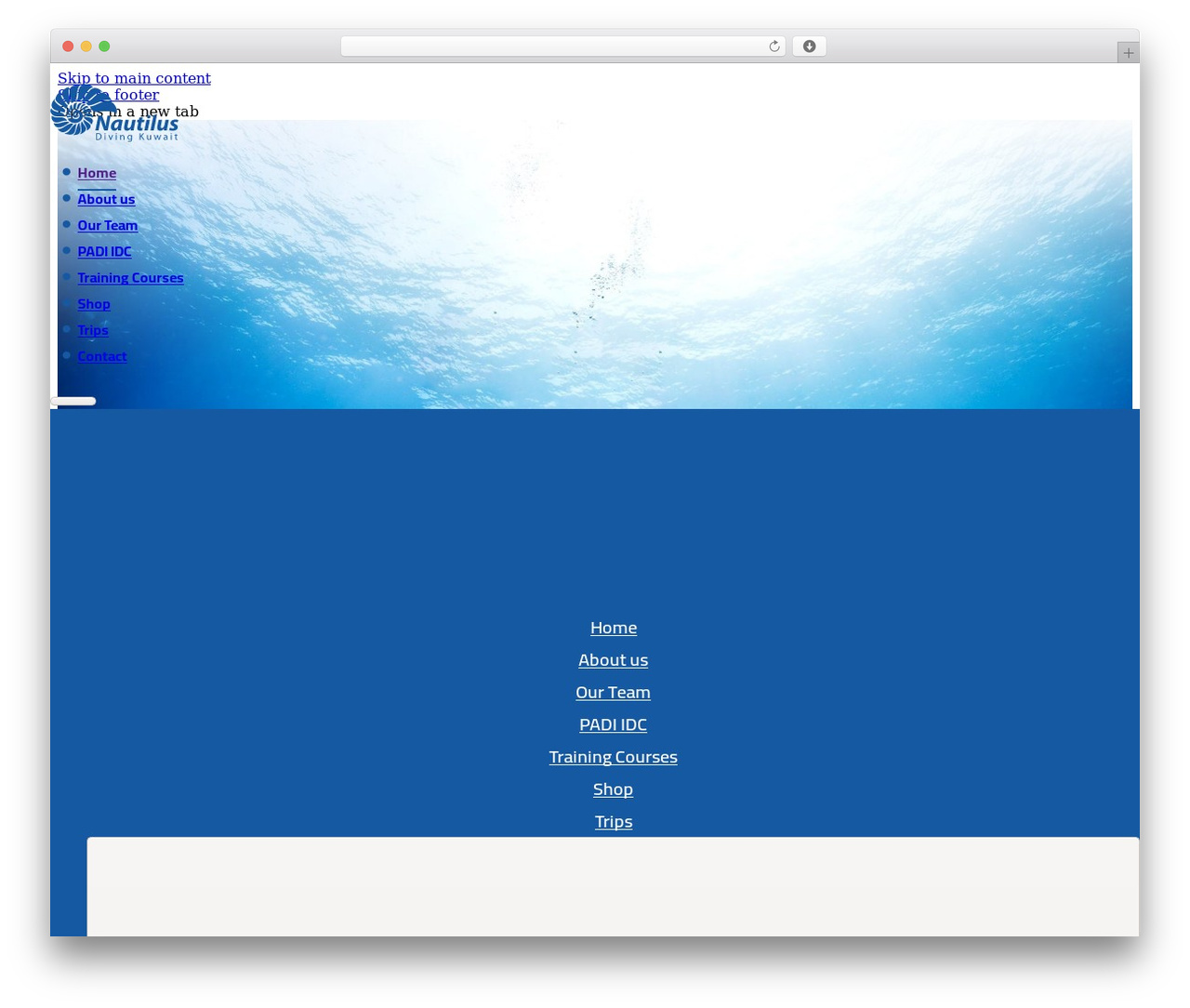Follow the Skip to main content link
This screenshot has width=1190, height=1008.
pyautogui.click(x=134, y=78)
